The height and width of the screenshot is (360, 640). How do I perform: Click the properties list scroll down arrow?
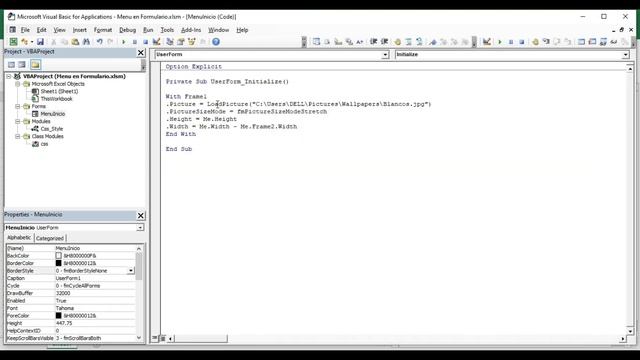[139, 338]
